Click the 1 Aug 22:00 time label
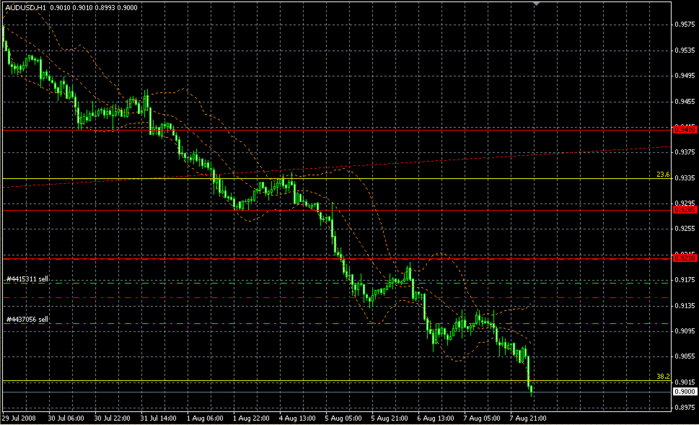This screenshot has width=699, height=425. click(251, 418)
